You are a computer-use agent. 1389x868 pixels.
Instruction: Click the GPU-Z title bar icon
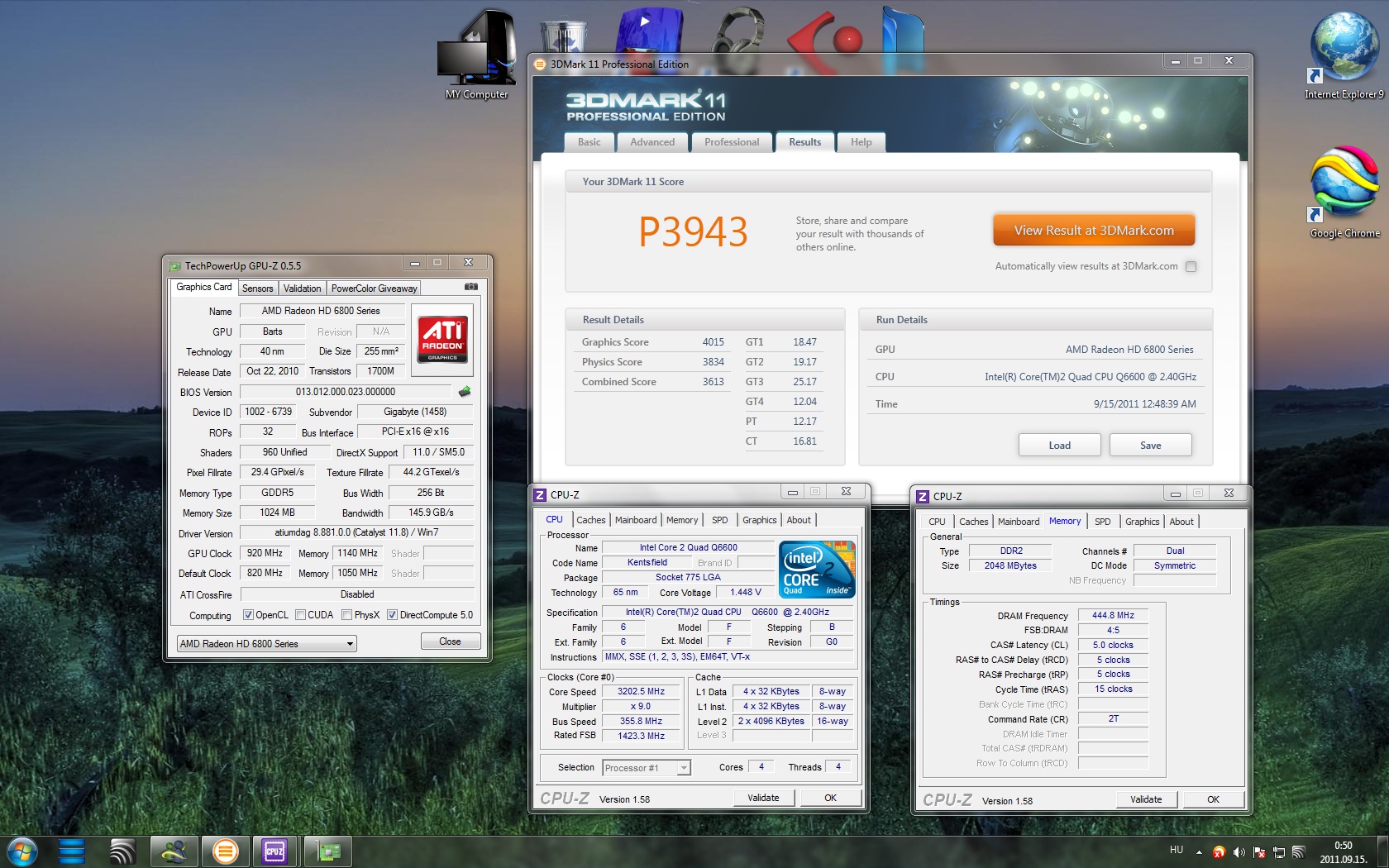click(x=175, y=266)
